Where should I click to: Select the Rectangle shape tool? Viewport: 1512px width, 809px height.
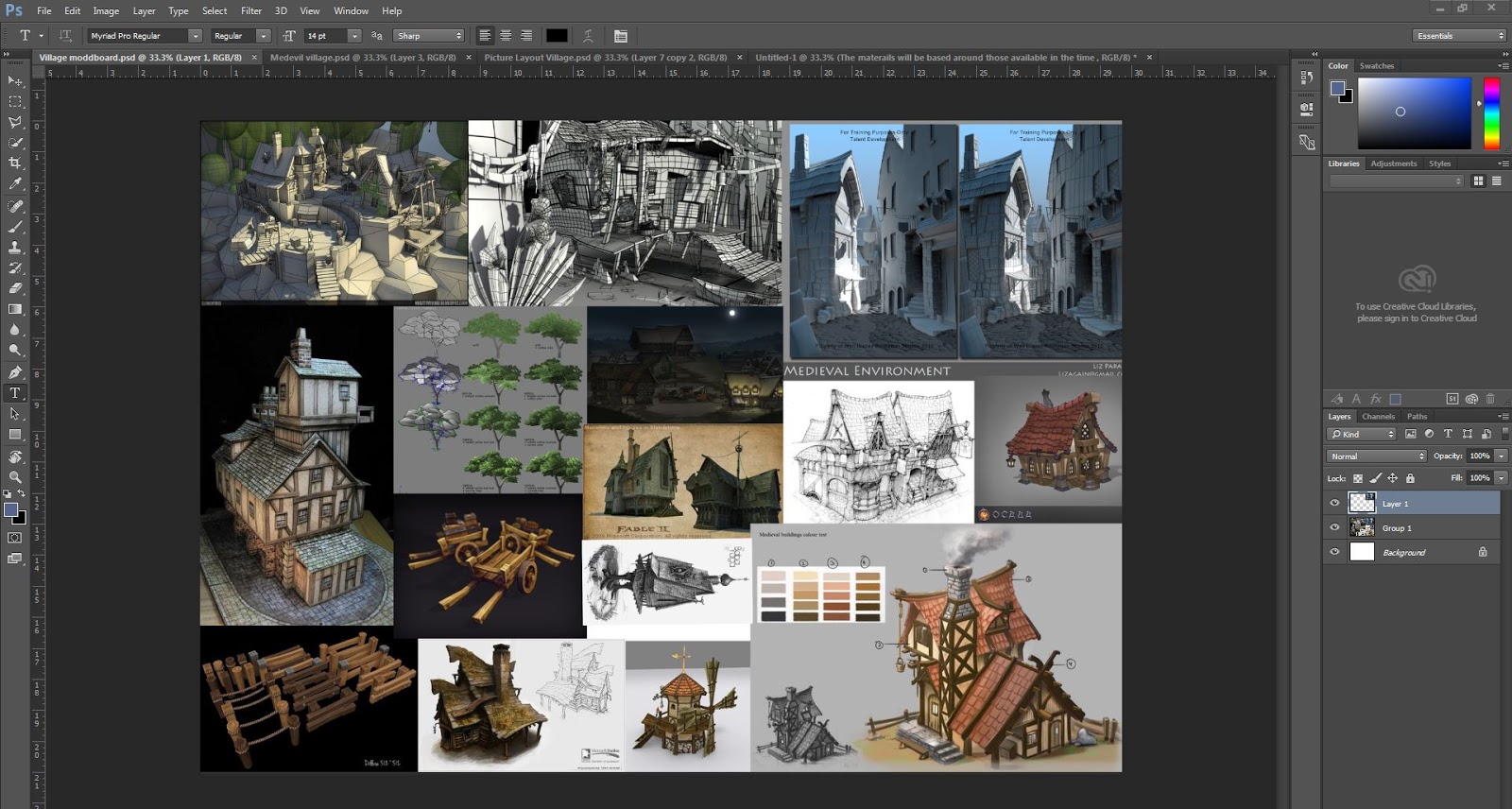[15, 435]
